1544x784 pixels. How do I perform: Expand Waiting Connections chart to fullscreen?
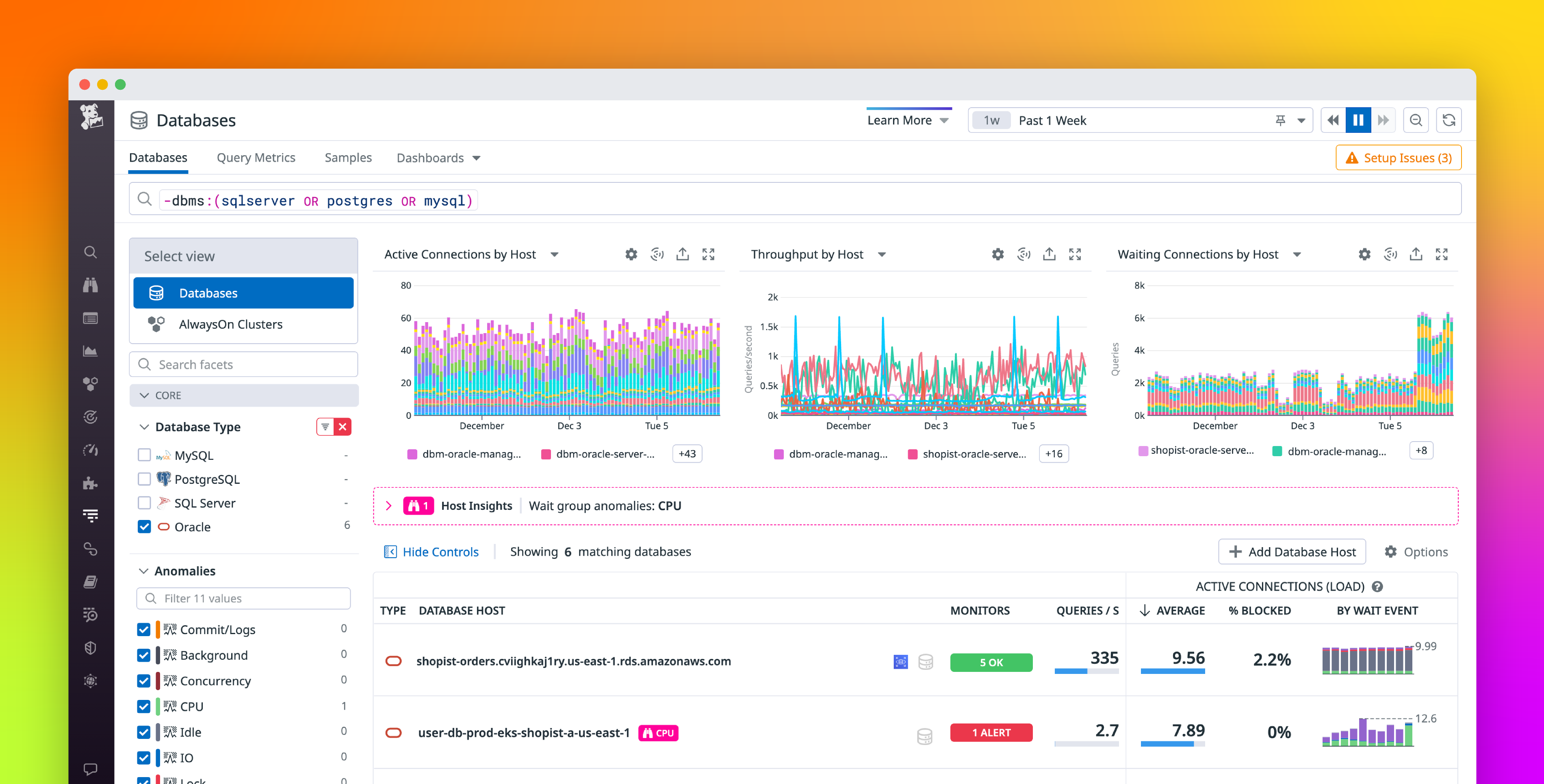coord(1442,254)
